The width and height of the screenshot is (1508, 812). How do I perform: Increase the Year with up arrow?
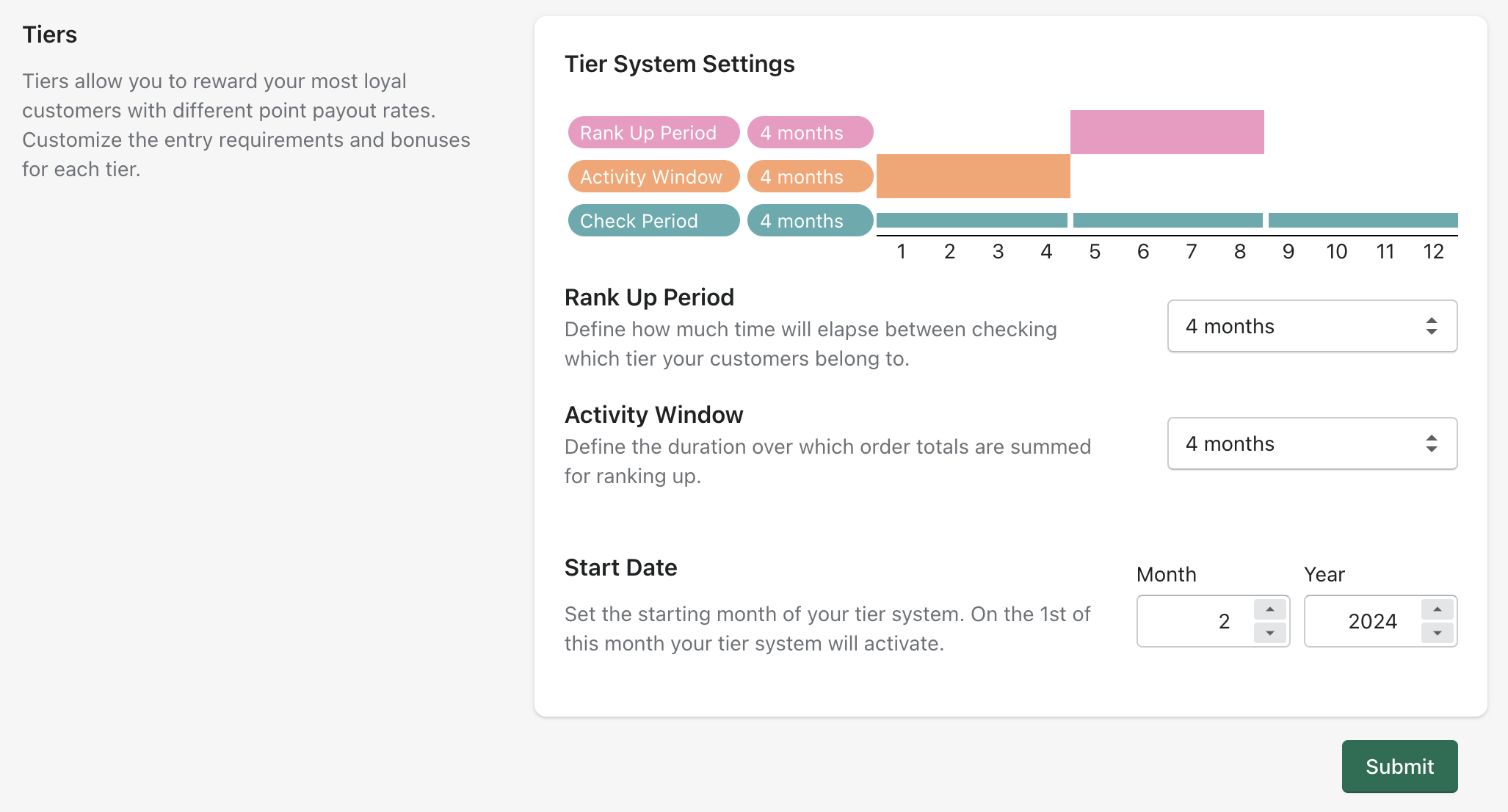1437,609
